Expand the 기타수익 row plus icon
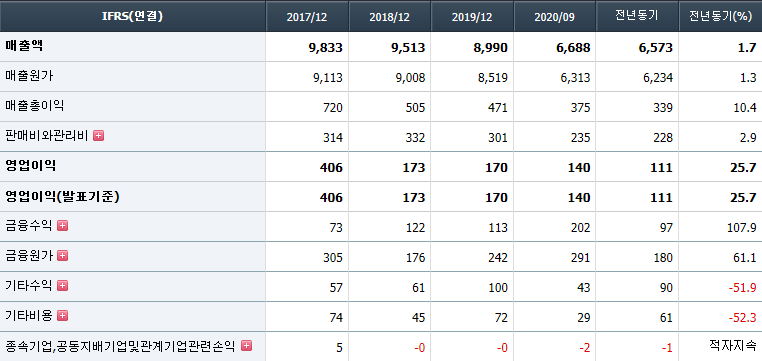This screenshot has height=361, width=762. pyautogui.click(x=62, y=286)
